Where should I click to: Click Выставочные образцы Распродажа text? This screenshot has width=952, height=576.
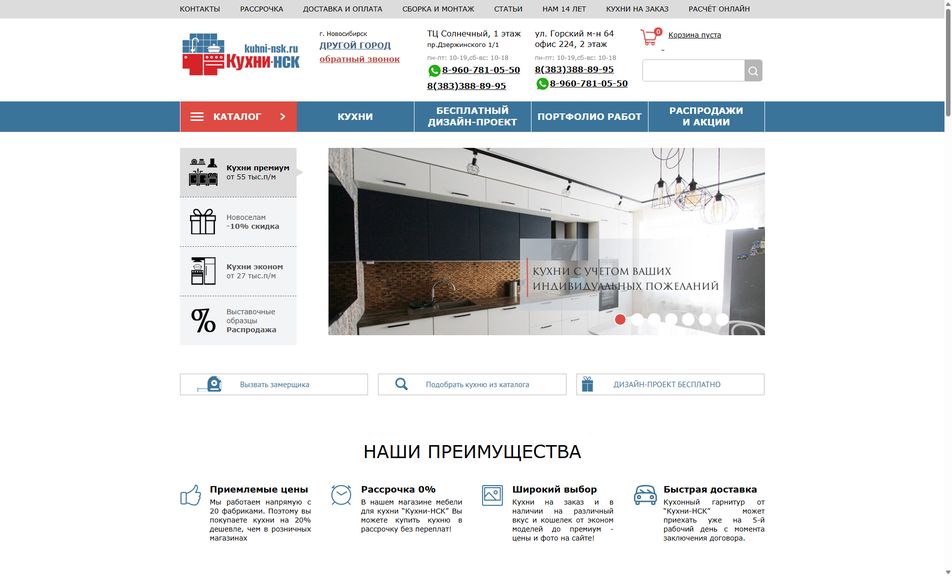click(x=251, y=320)
